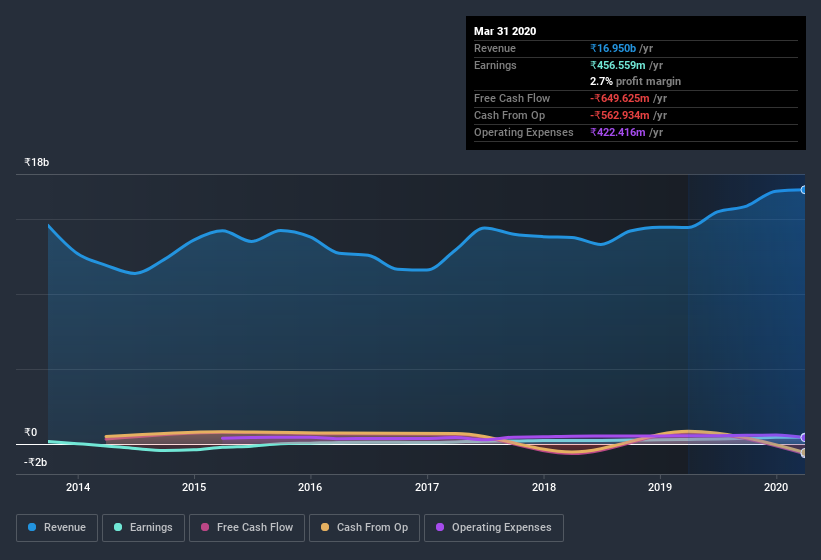Click the Revenue label in tooltip
This screenshot has width=821, height=560.
click(x=495, y=48)
